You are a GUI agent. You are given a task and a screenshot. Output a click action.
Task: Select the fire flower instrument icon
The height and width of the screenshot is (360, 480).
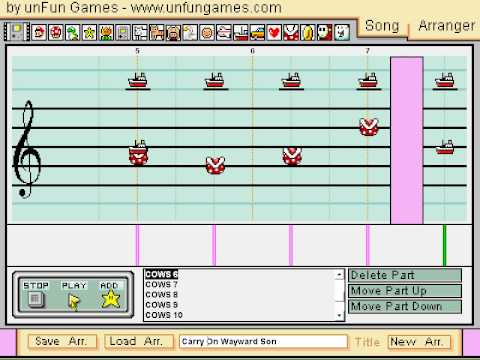click(106, 33)
